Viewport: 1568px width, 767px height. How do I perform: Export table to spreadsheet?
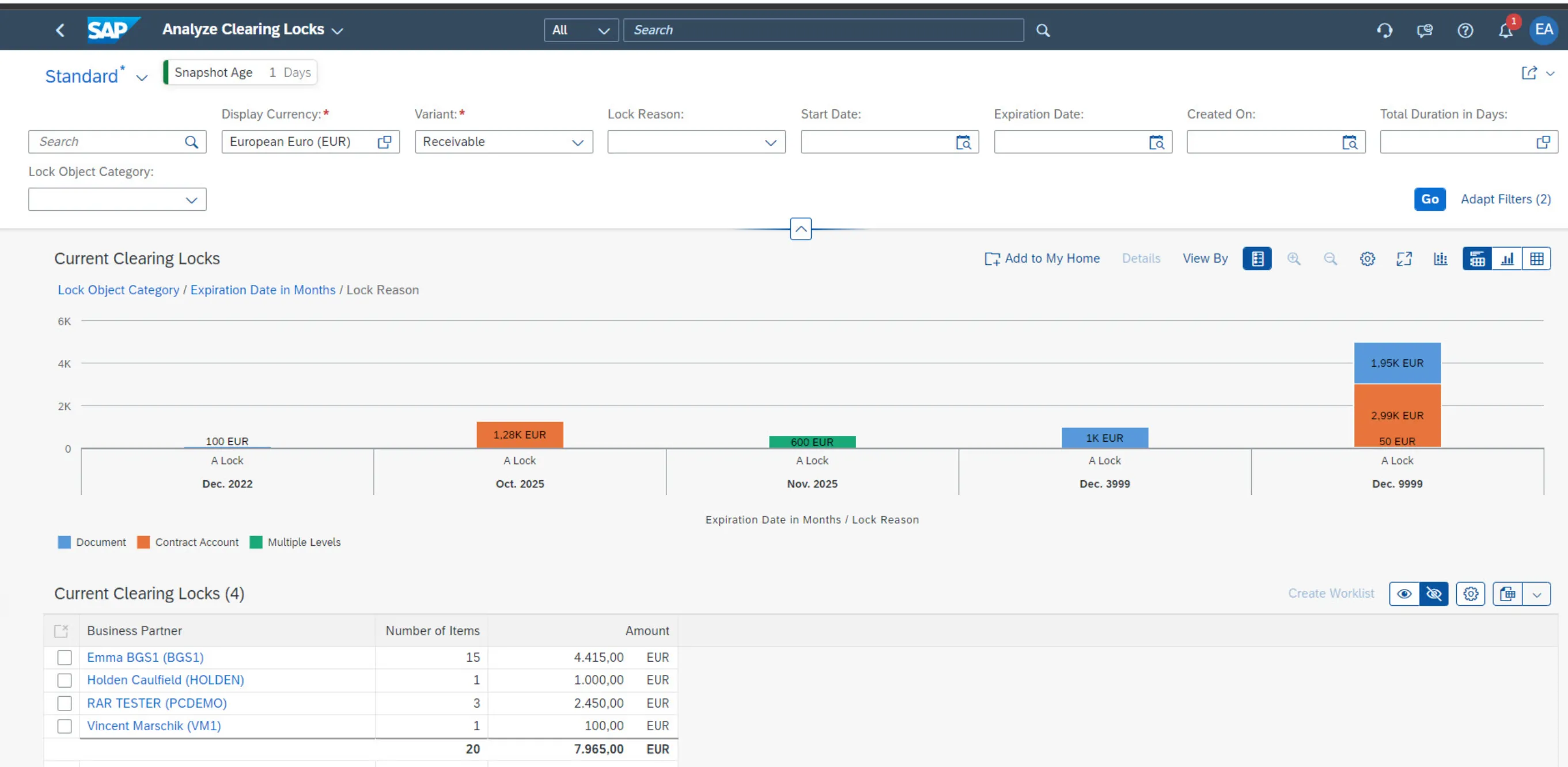coord(1508,594)
